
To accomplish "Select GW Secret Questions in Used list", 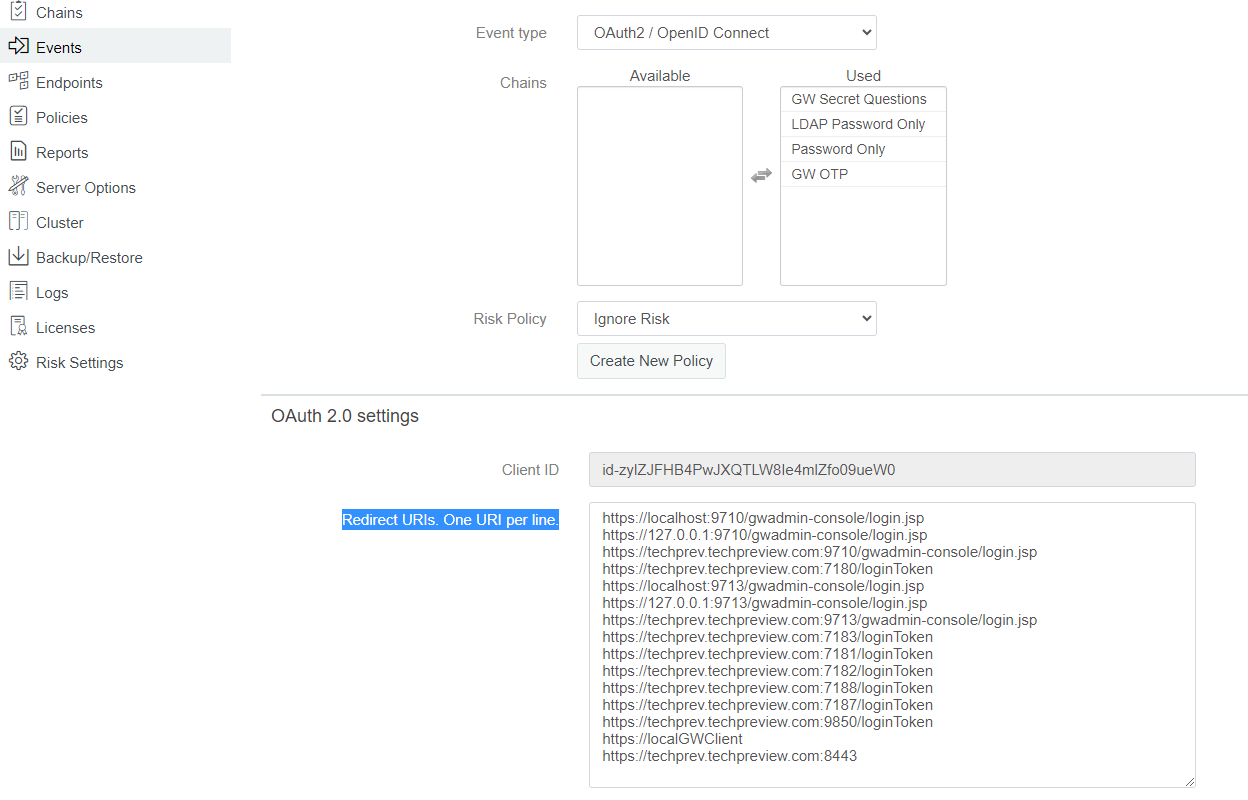I will point(859,99).
